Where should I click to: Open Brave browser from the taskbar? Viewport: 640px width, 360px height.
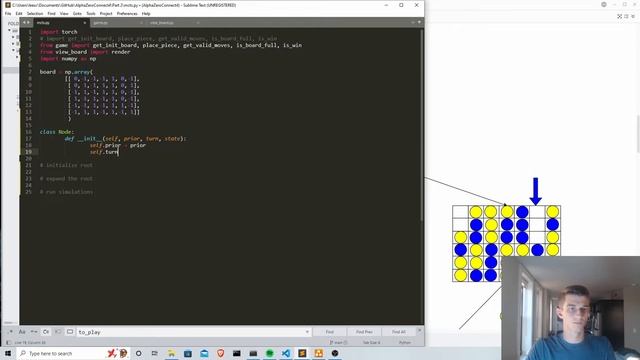pyautogui.click(x=220, y=353)
